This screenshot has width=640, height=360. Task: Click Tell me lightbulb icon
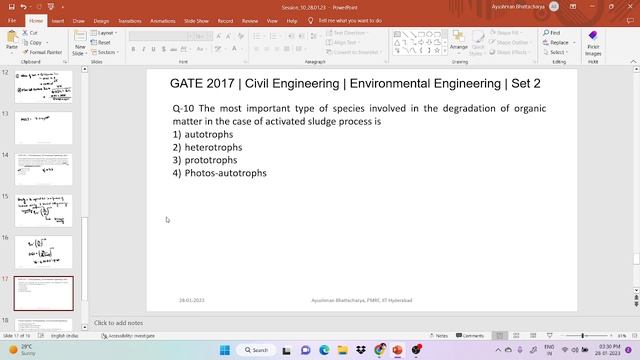[x=310, y=20]
